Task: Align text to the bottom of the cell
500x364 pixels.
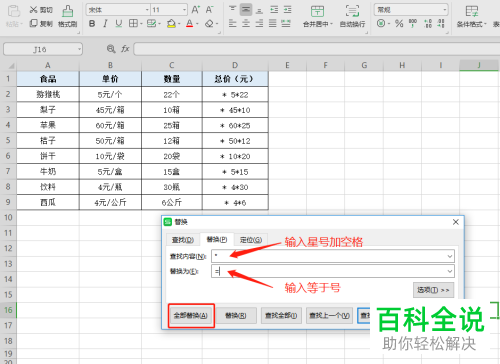Action: click(259, 10)
